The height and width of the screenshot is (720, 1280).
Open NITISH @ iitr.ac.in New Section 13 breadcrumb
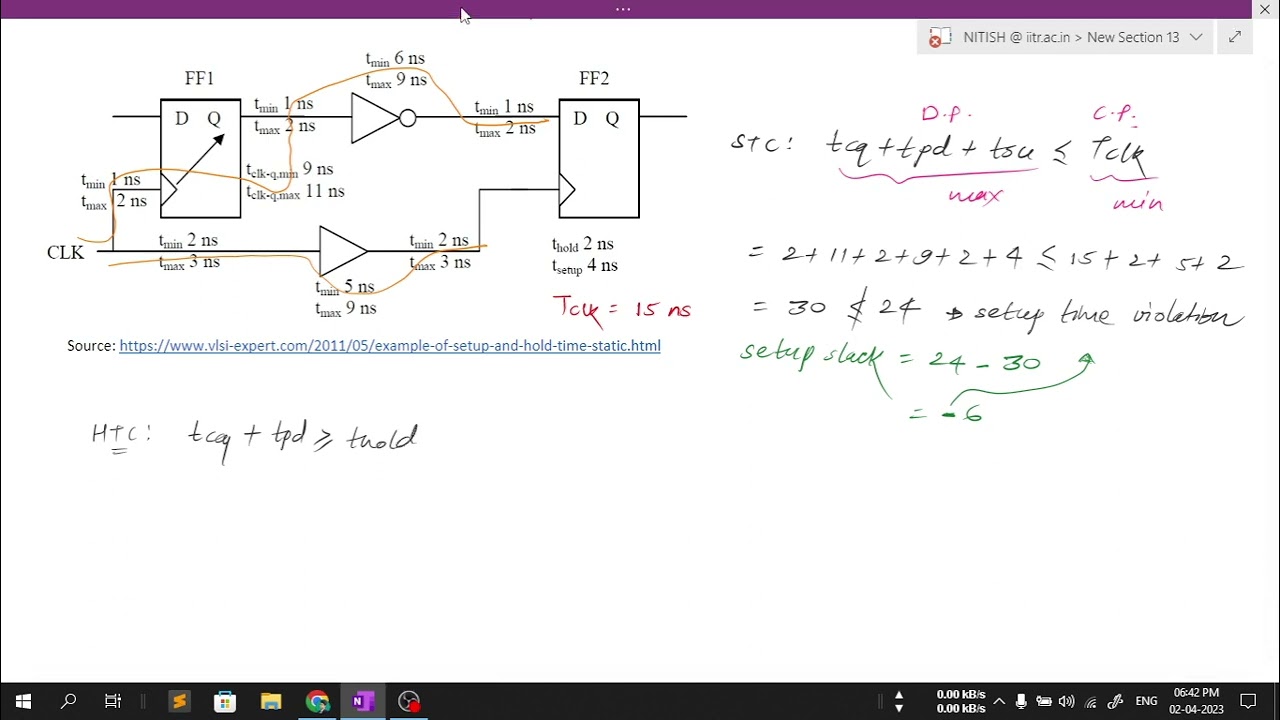[x=1071, y=37]
